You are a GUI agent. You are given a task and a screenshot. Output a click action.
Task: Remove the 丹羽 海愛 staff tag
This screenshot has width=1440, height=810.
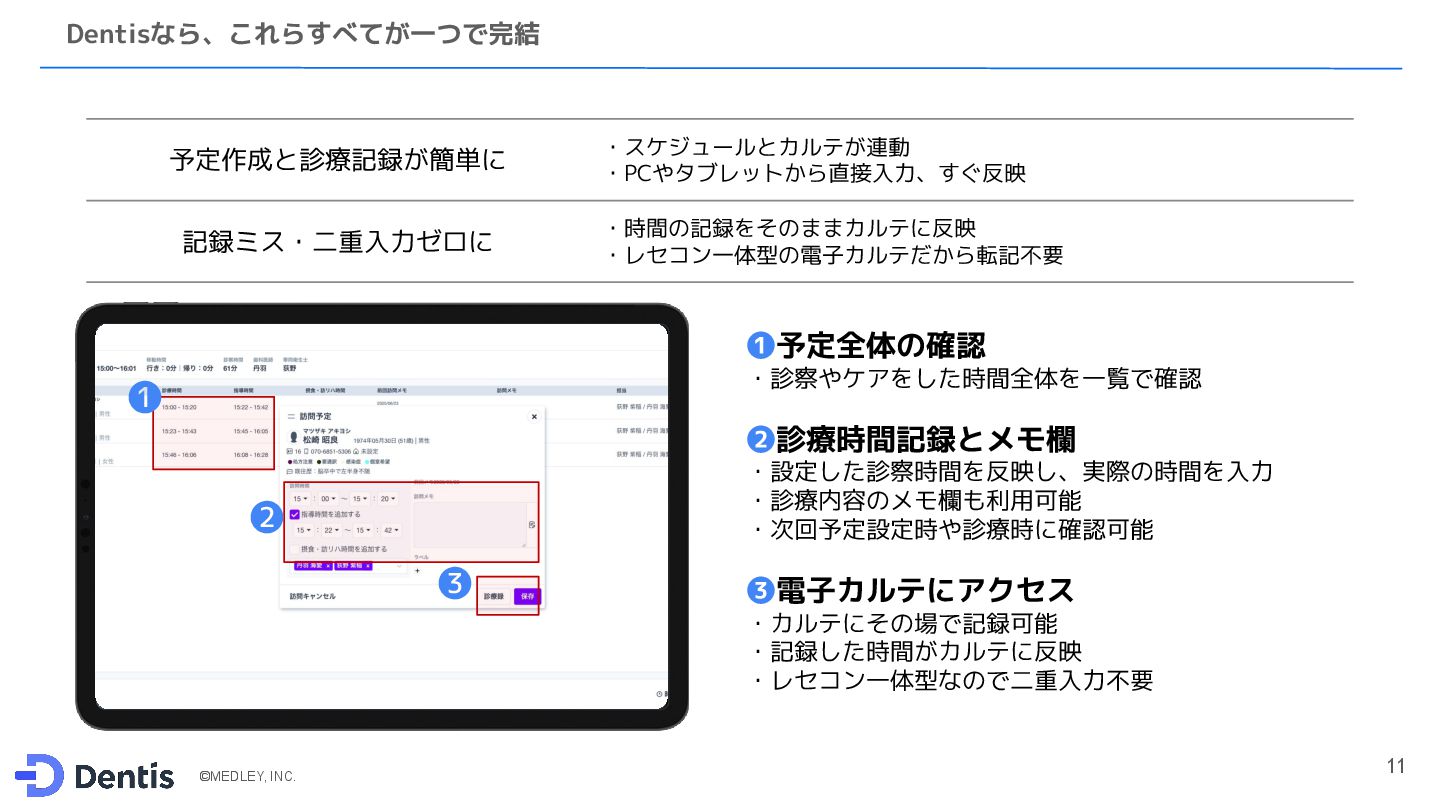pyautogui.click(x=328, y=566)
